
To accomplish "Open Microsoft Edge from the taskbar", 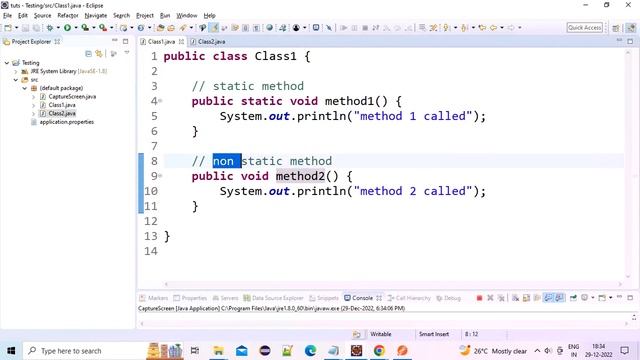I will pyautogui.click(x=311, y=351).
